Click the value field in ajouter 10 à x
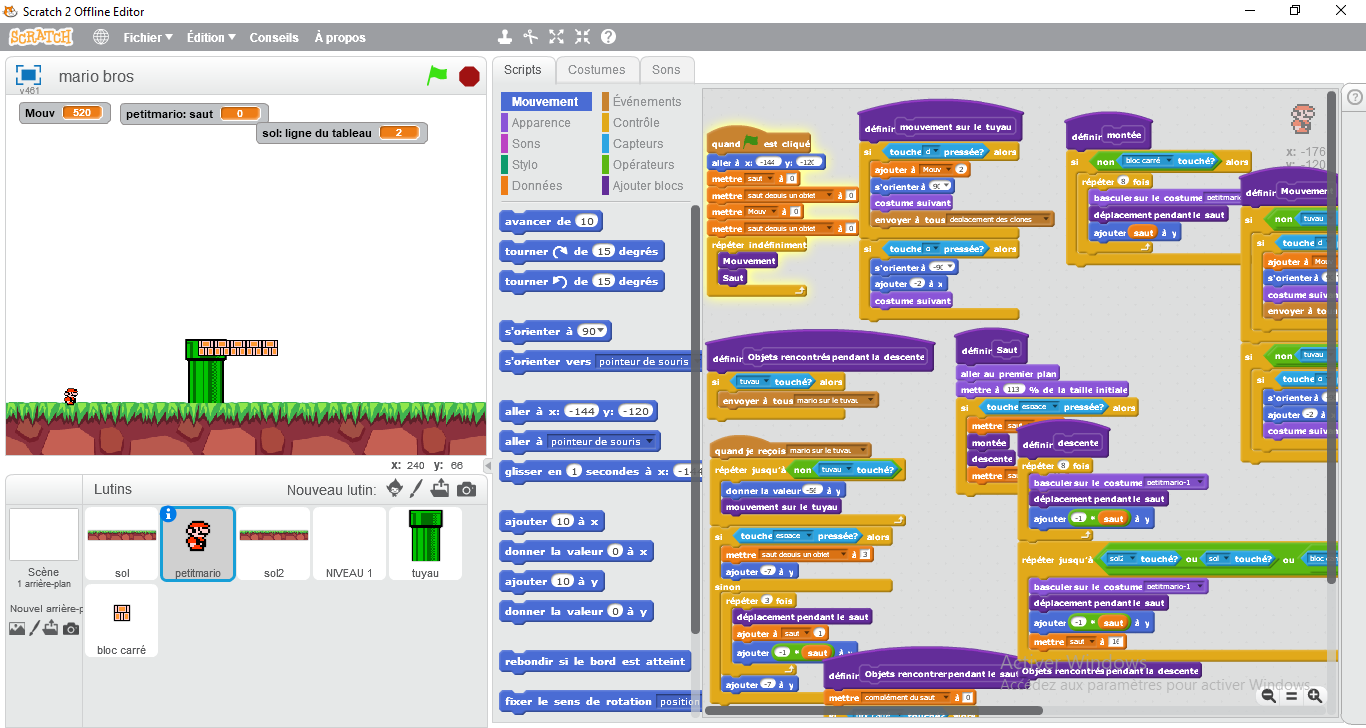The width and height of the screenshot is (1366, 728). [x=563, y=522]
